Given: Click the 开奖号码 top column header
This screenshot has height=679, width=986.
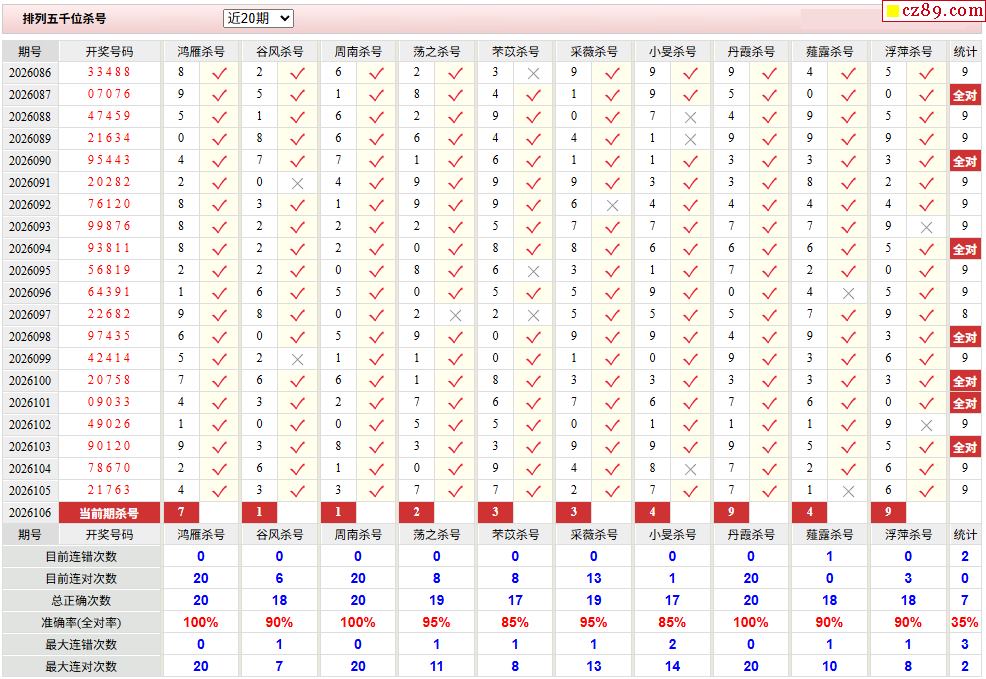Looking at the screenshot, I should (x=109, y=52).
